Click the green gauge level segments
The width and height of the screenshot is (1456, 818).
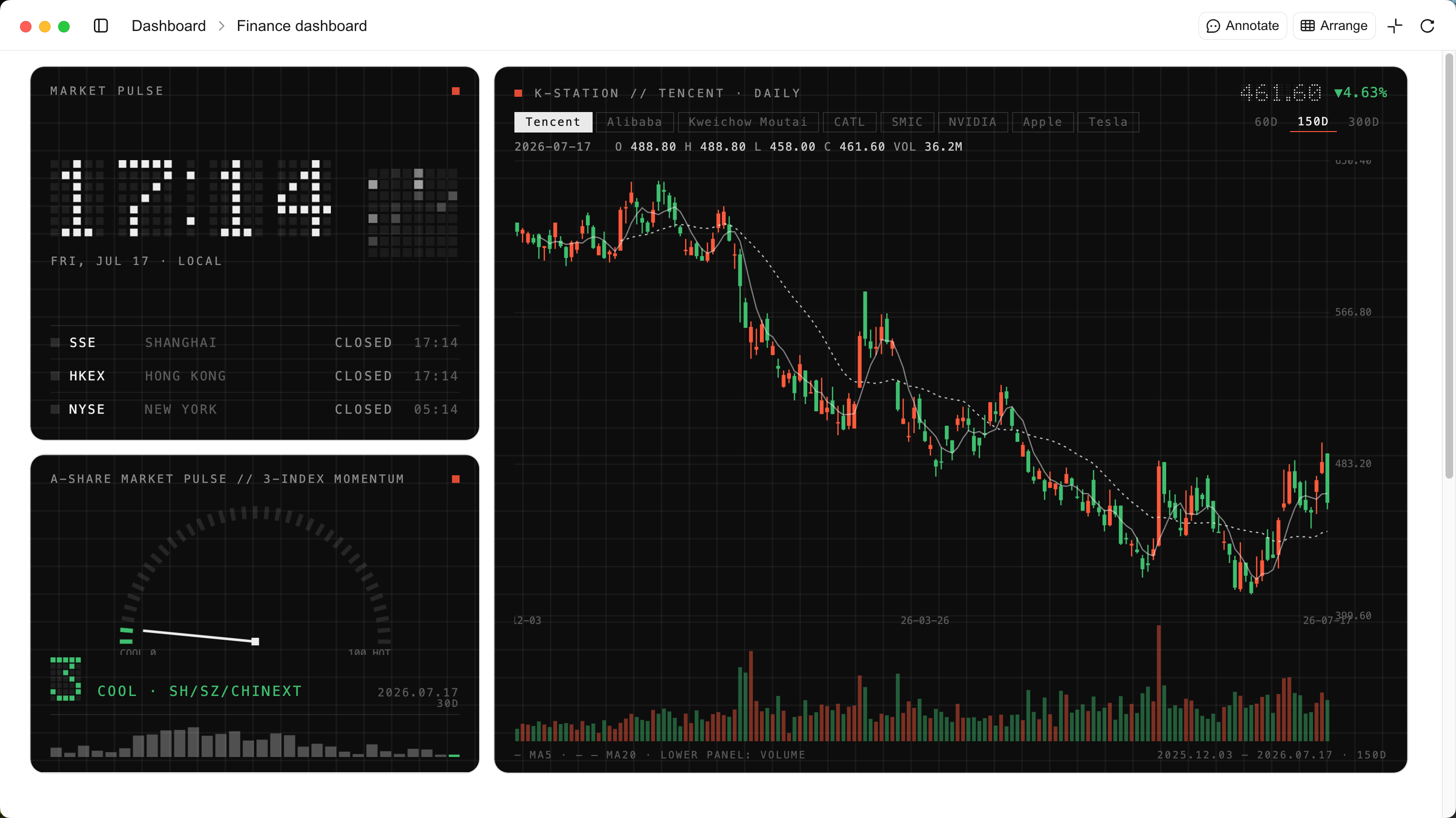(126, 635)
